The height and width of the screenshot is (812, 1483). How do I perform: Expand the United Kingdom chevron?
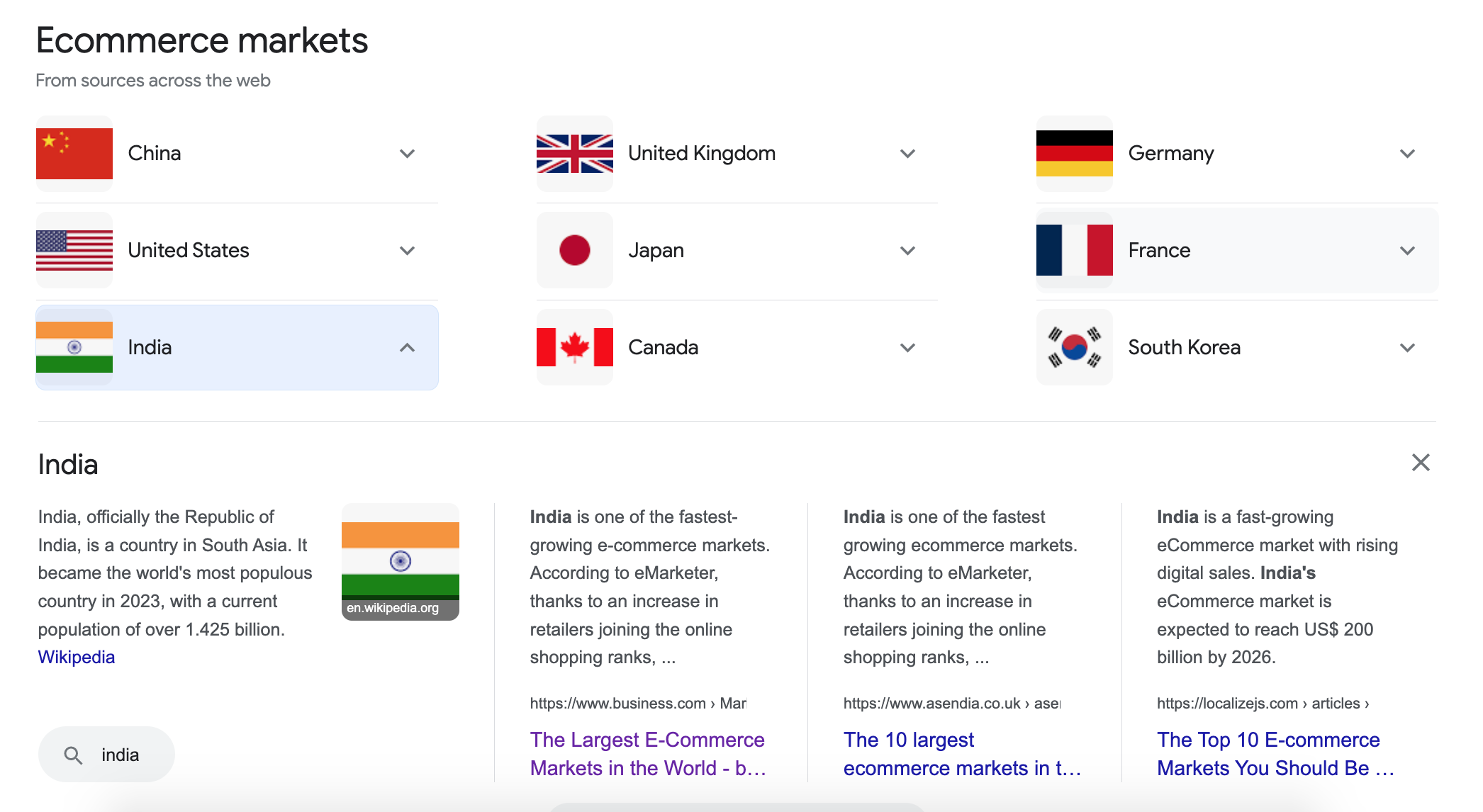pyautogui.click(x=907, y=154)
